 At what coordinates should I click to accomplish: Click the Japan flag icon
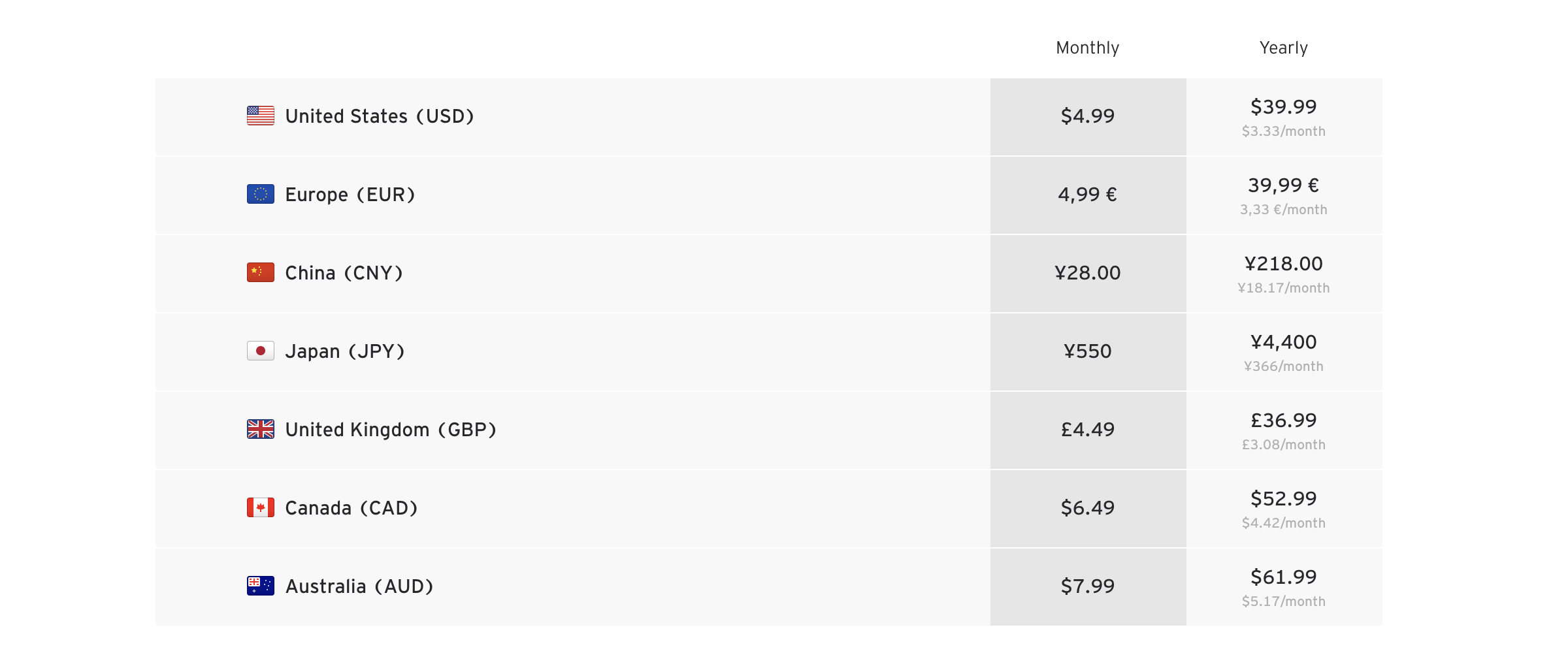[x=261, y=351]
